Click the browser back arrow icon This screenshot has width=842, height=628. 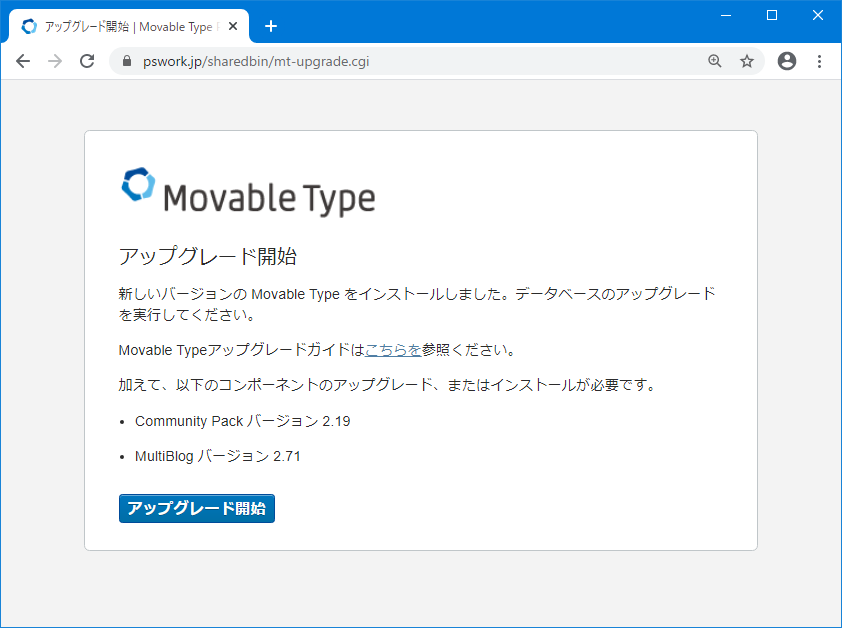coord(23,61)
